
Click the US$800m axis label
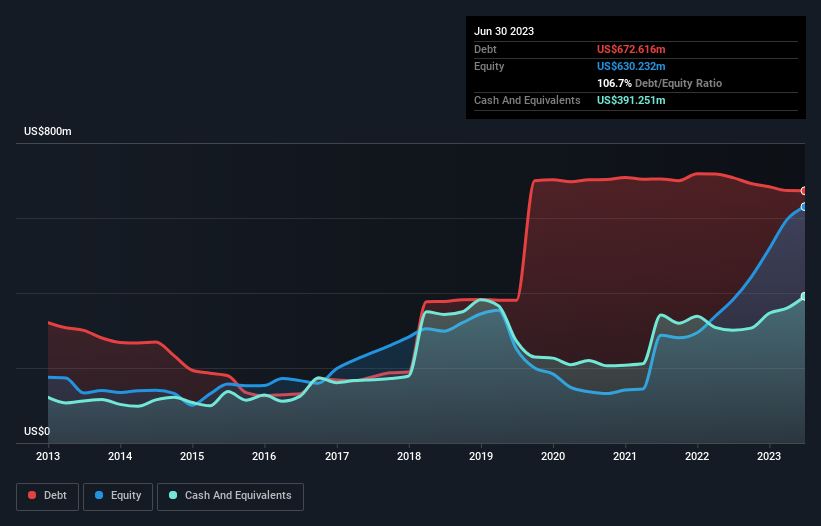[x=48, y=131]
